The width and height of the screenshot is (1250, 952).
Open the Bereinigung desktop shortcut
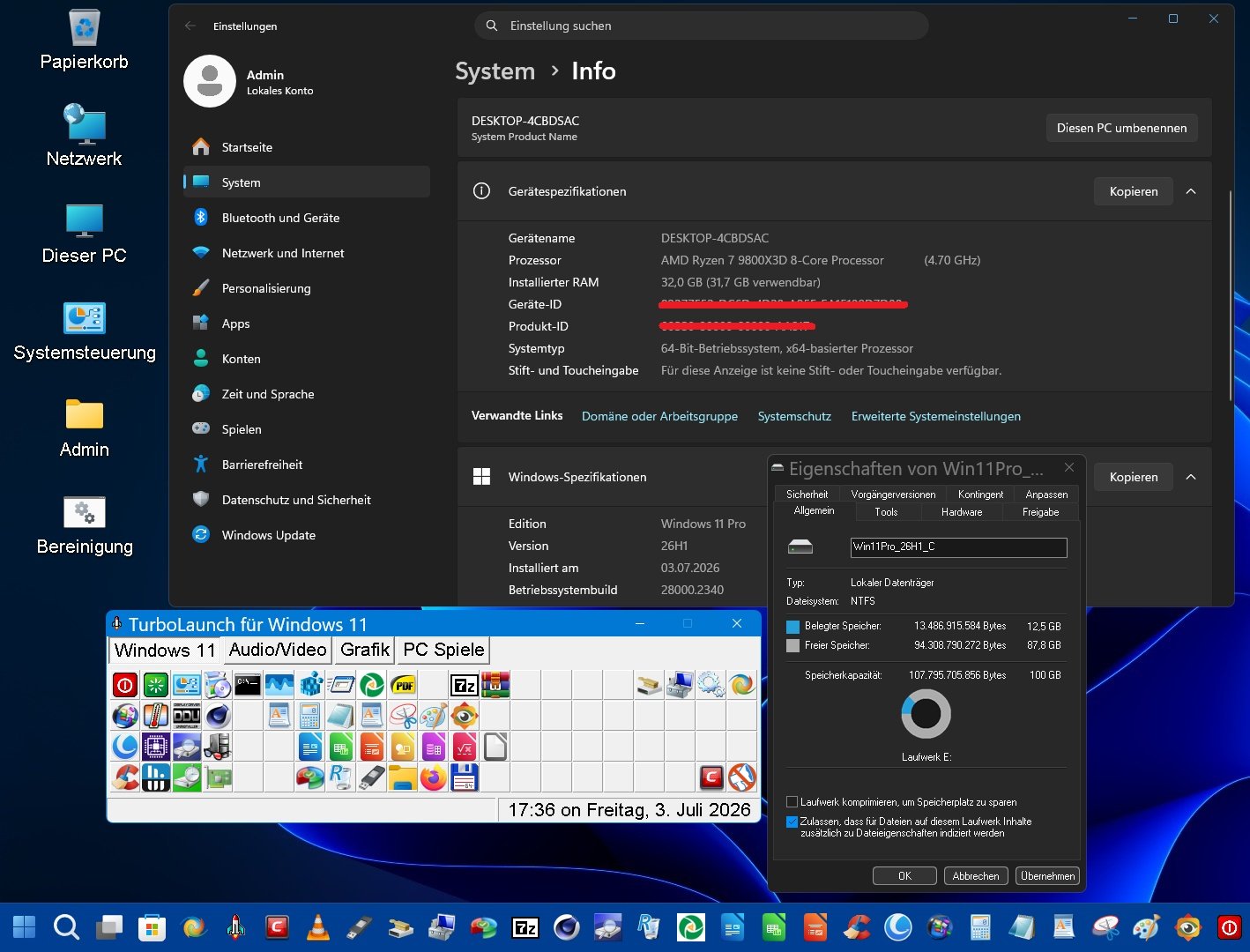click(85, 525)
